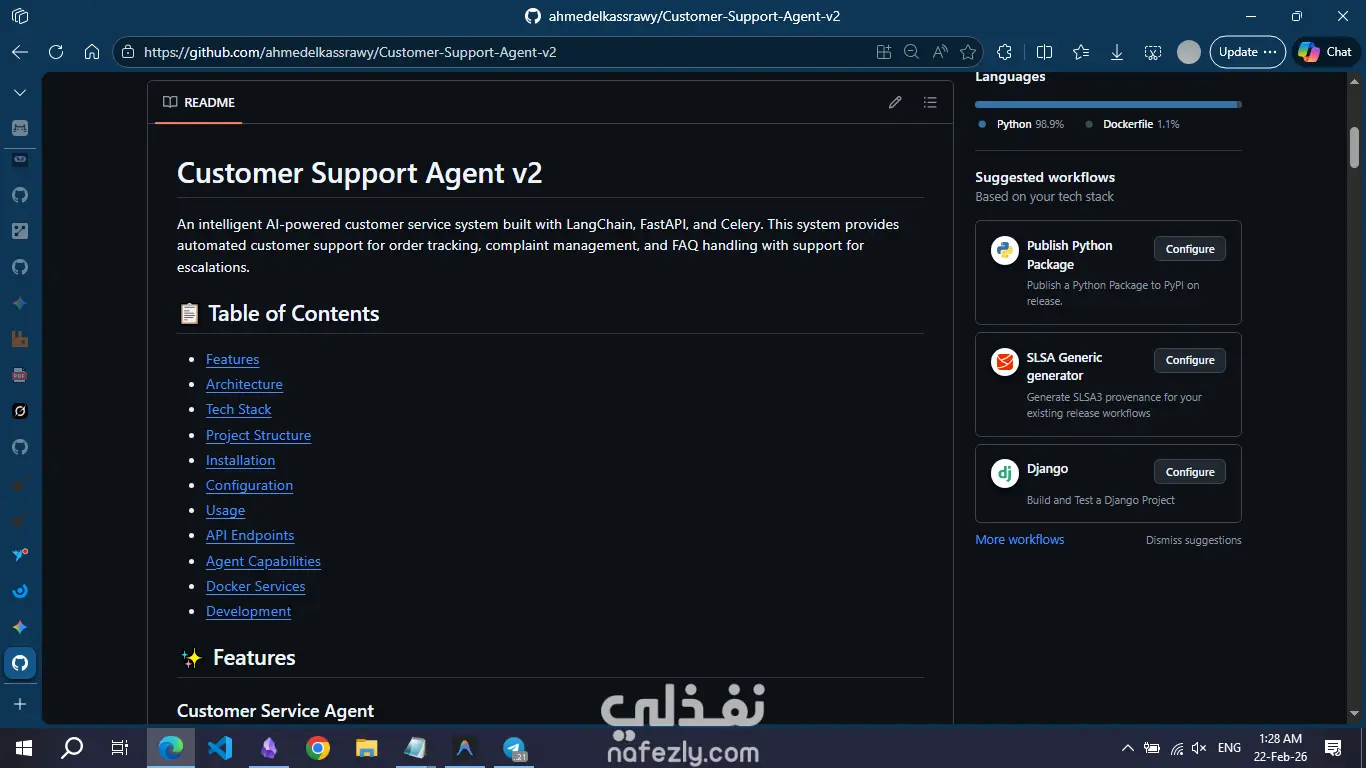Image resolution: width=1366 pixels, height=768 pixels.
Task: Open Telegram from the taskbar
Action: coord(514,747)
